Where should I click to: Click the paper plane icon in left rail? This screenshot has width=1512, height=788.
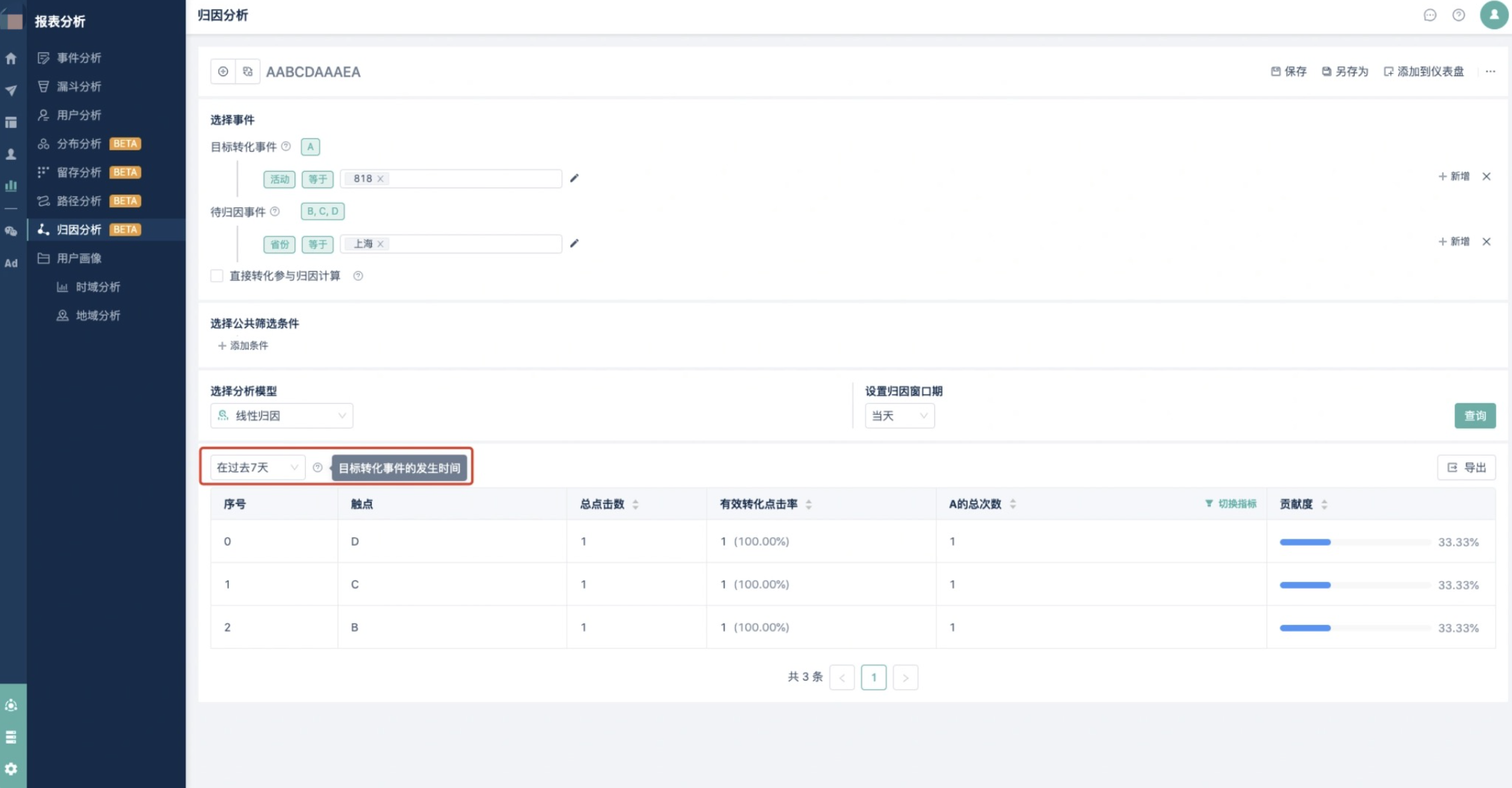(10, 90)
